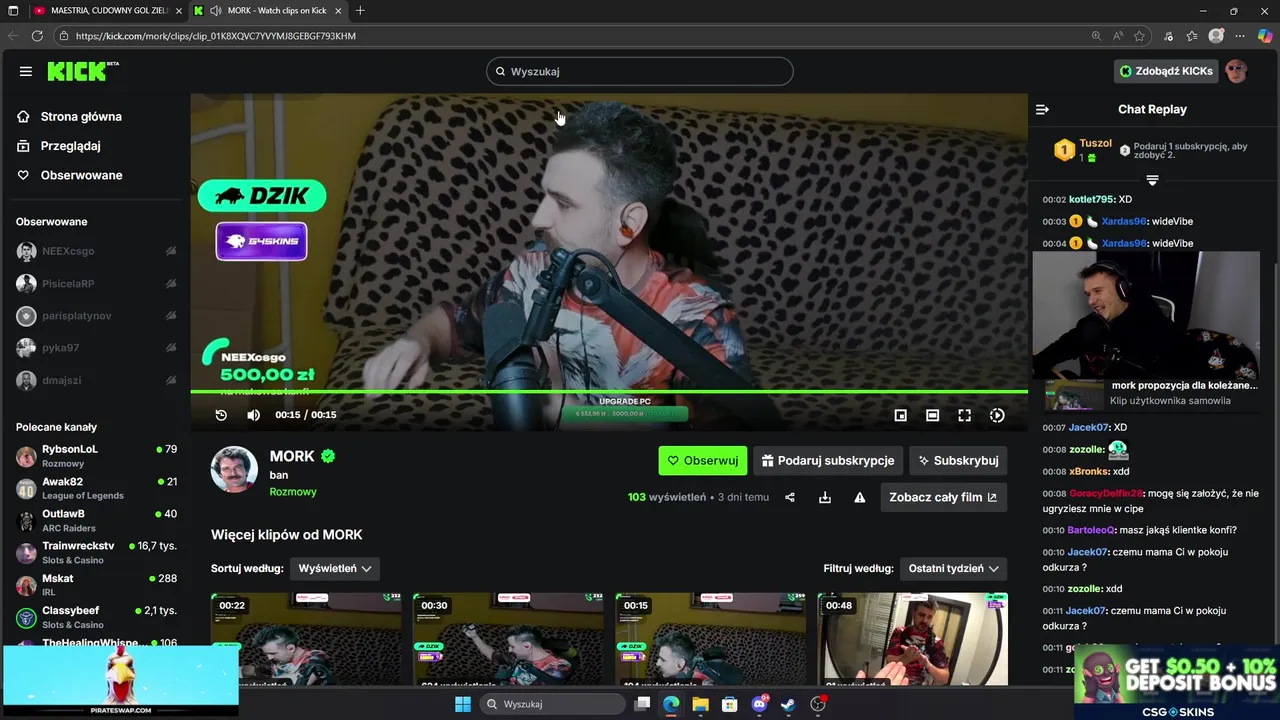The image size is (1280, 720).
Task: Open recommended channel Classybeef
Action: [96, 617]
